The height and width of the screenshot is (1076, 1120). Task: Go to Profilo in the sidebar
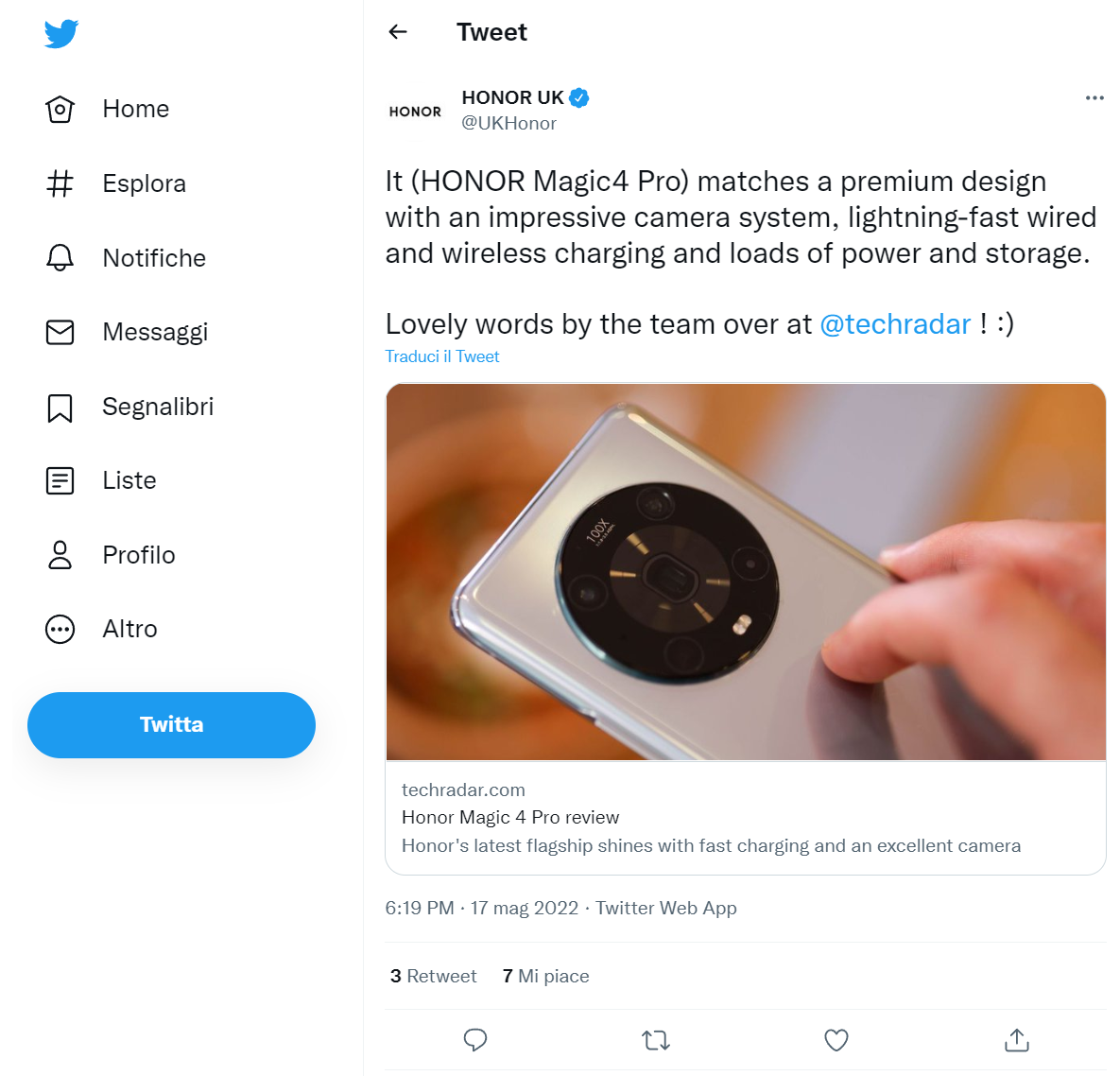pyautogui.click(x=138, y=555)
